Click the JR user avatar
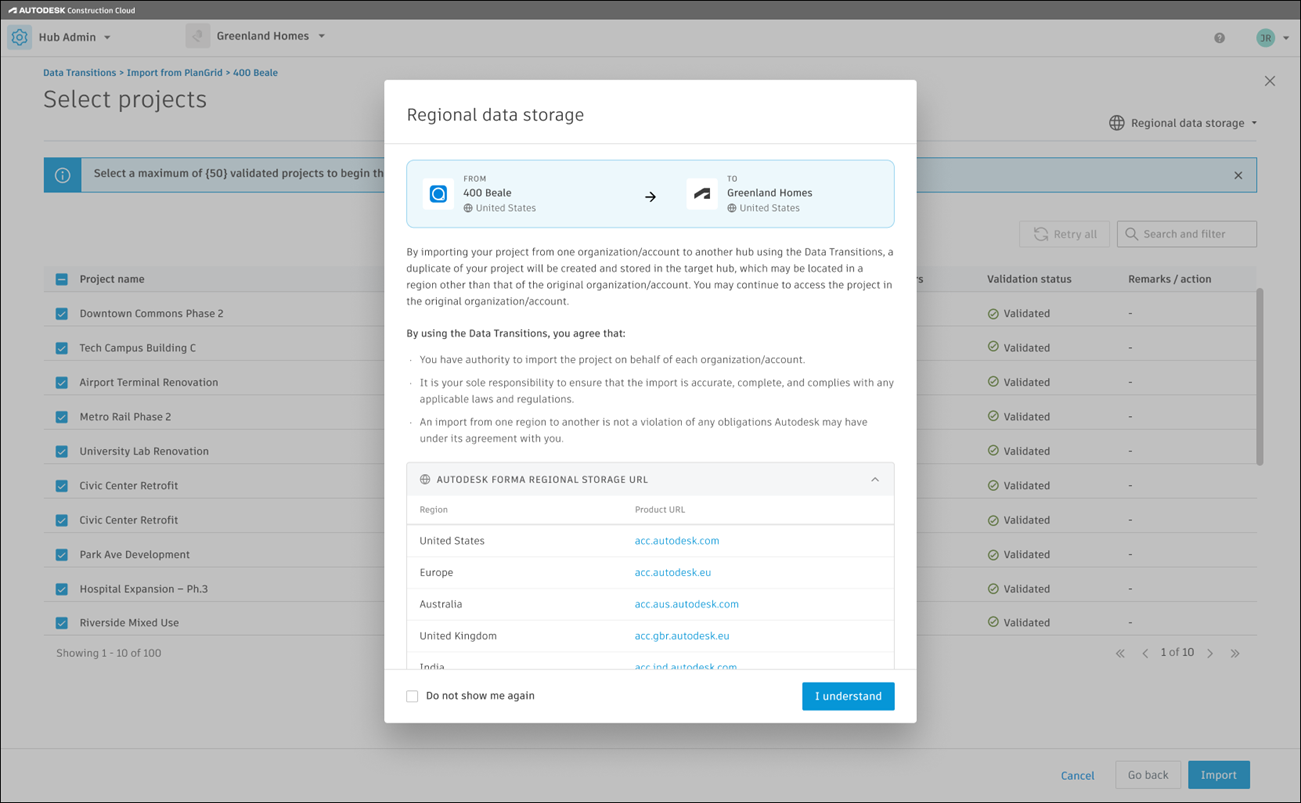The width and height of the screenshot is (1301, 803). [1266, 38]
